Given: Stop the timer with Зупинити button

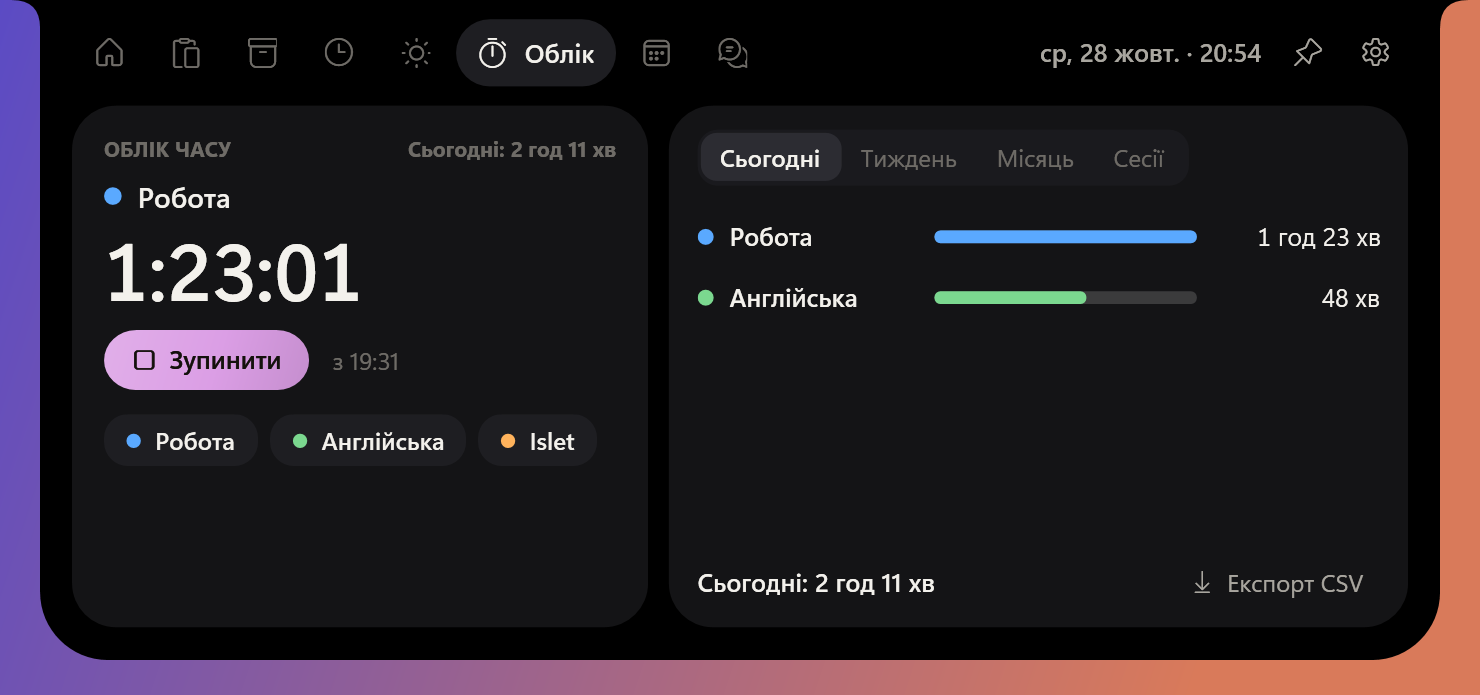Looking at the screenshot, I should (x=206, y=360).
